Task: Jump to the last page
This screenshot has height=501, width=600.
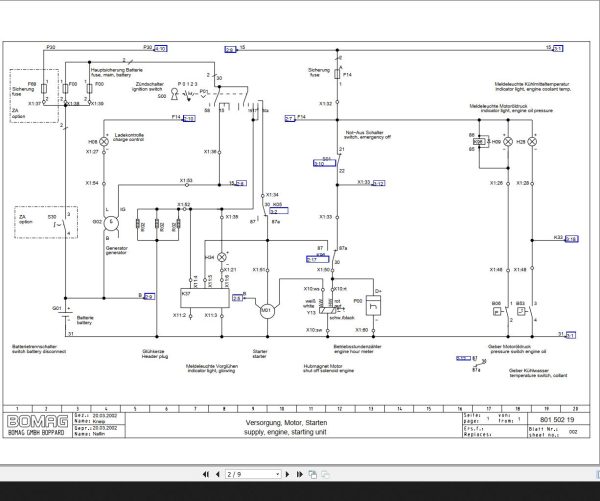Action: point(300,474)
